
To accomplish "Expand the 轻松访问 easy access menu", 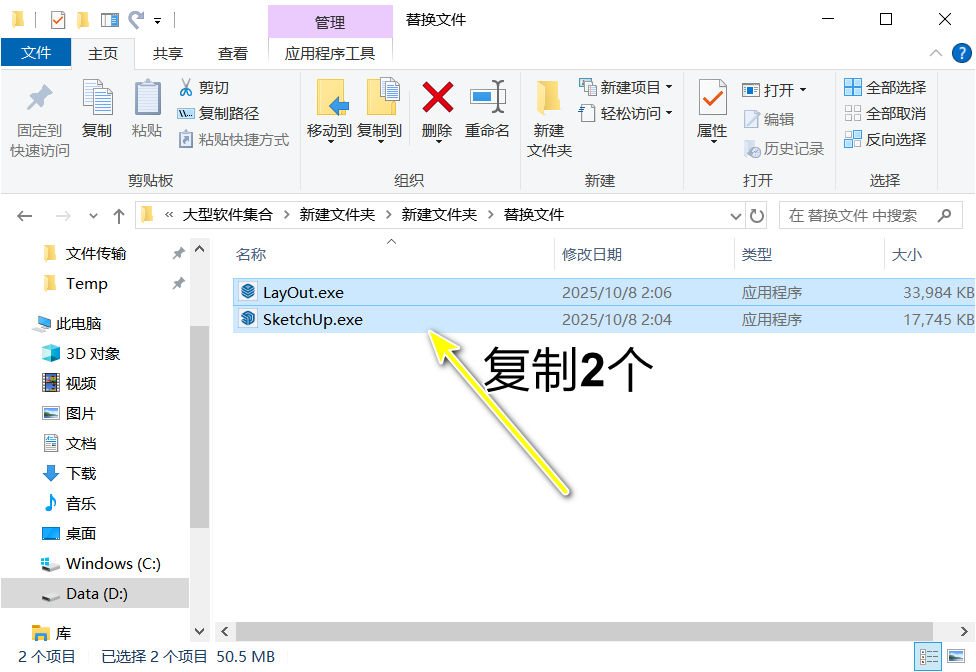I will click(669, 113).
